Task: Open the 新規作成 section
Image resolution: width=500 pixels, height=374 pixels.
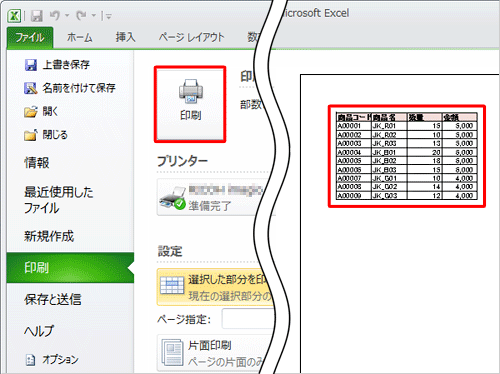Action: (x=49, y=236)
